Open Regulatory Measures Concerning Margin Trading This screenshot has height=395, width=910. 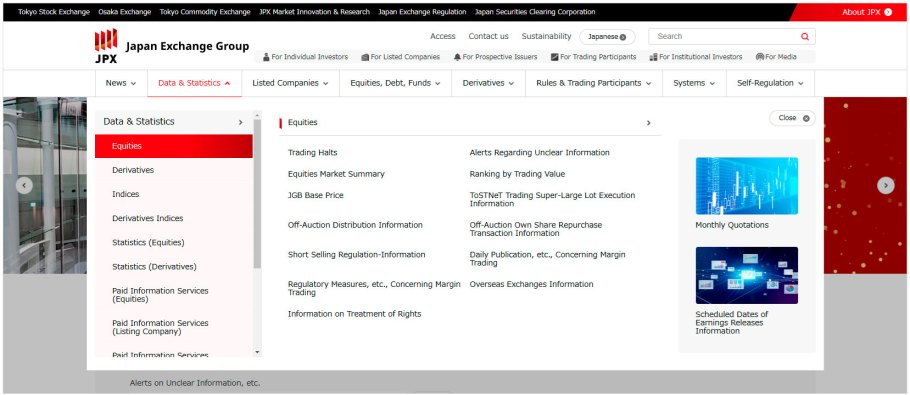coord(374,288)
